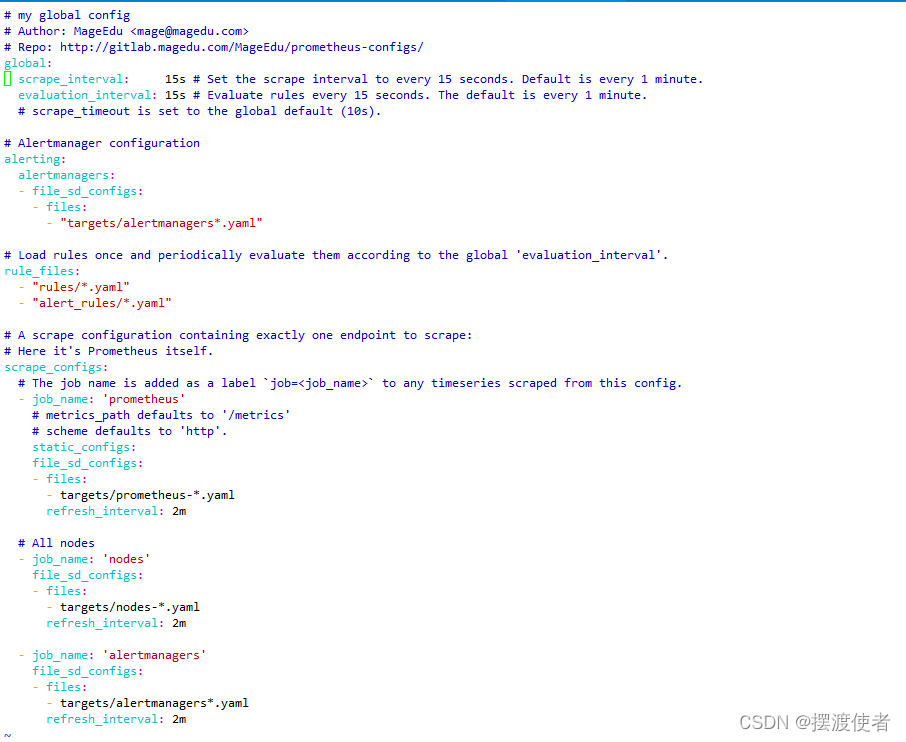Click the gitlab.magedu.com repo URL
This screenshot has height=742, width=906.
coord(242,47)
